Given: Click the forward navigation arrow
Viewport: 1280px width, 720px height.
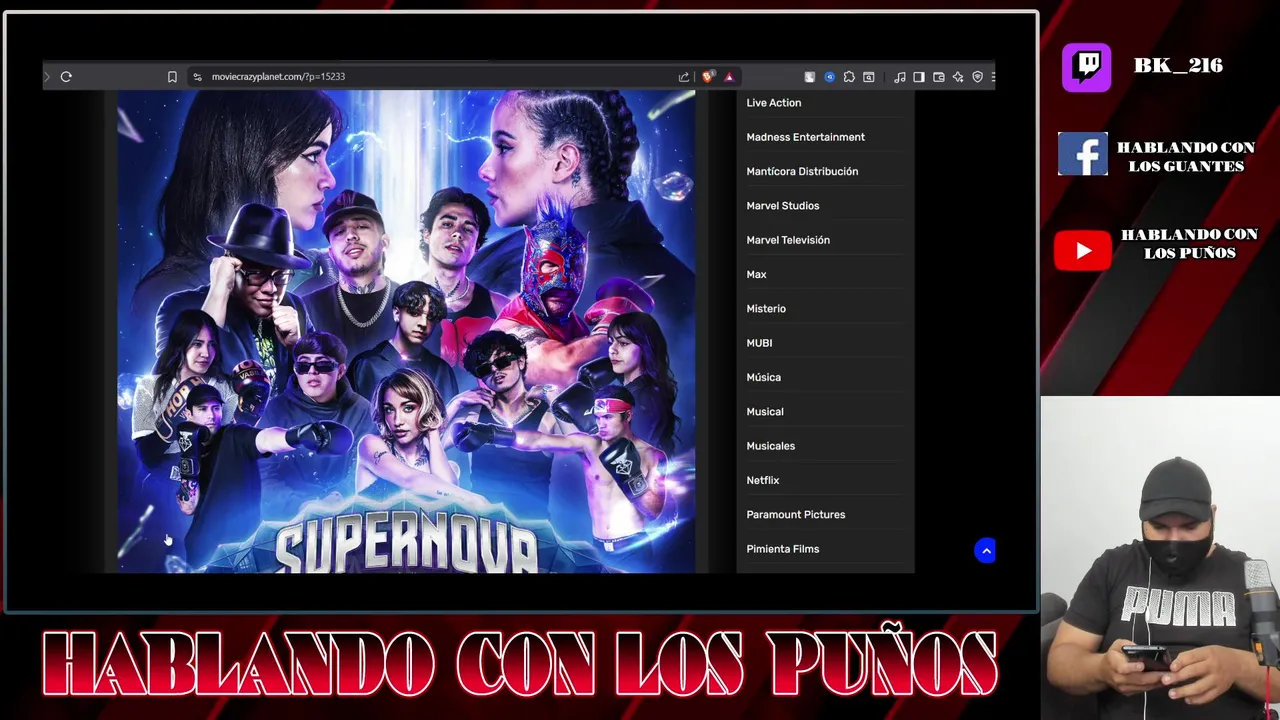Looking at the screenshot, I should pos(46,77).
